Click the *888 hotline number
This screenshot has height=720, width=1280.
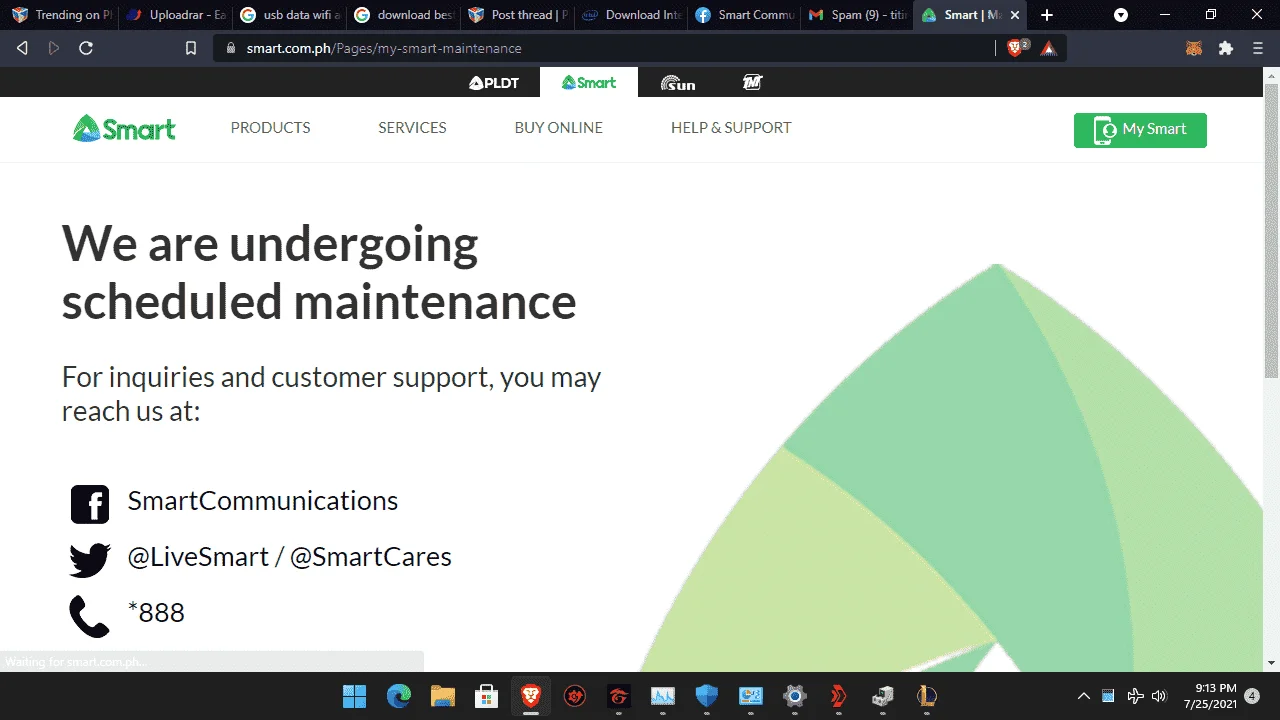click(x=157, y=613)
